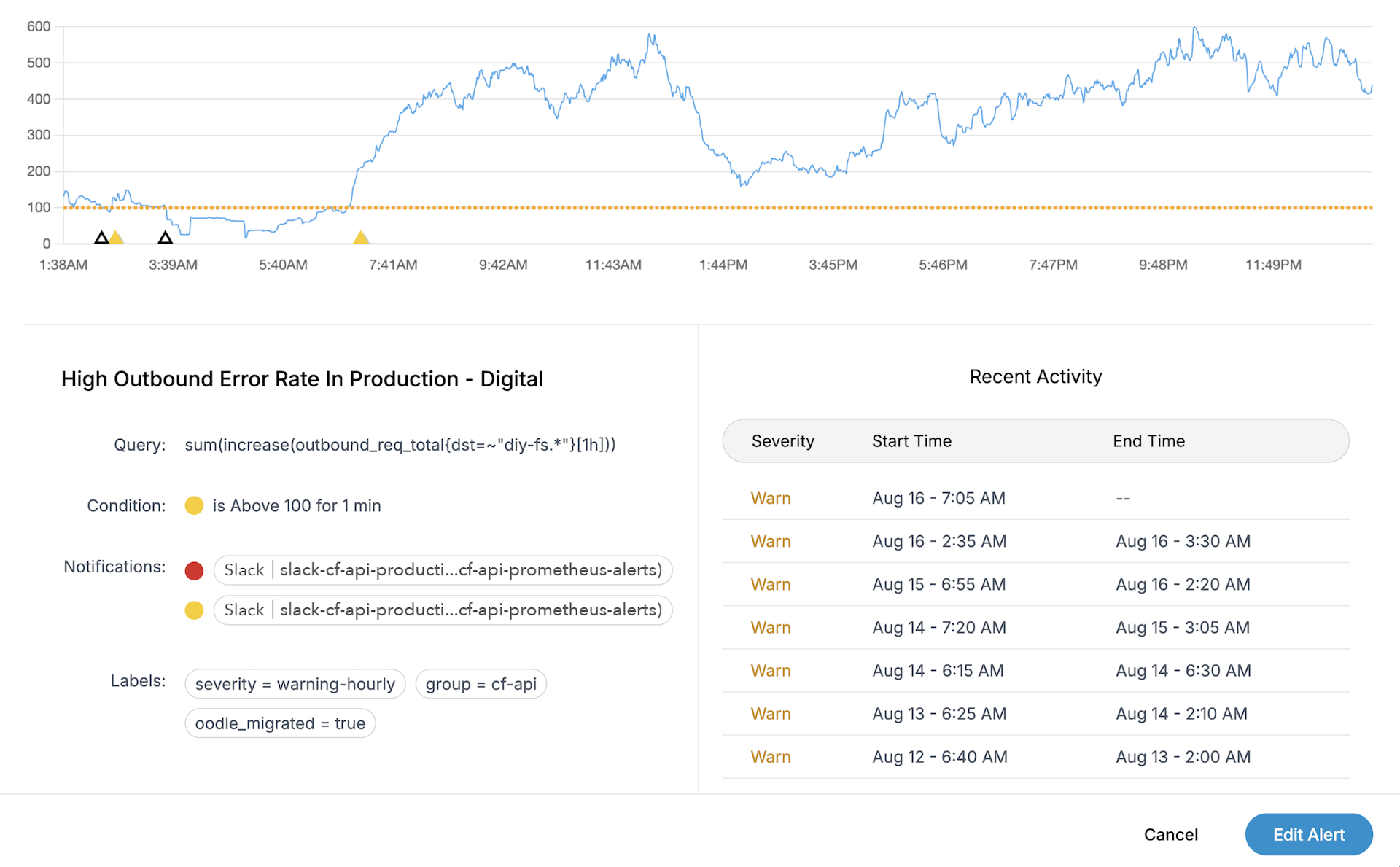Select the group = cf-api label chip
Image resolution: width=1400 pixels, height=867 pixels.
[481, 684]
